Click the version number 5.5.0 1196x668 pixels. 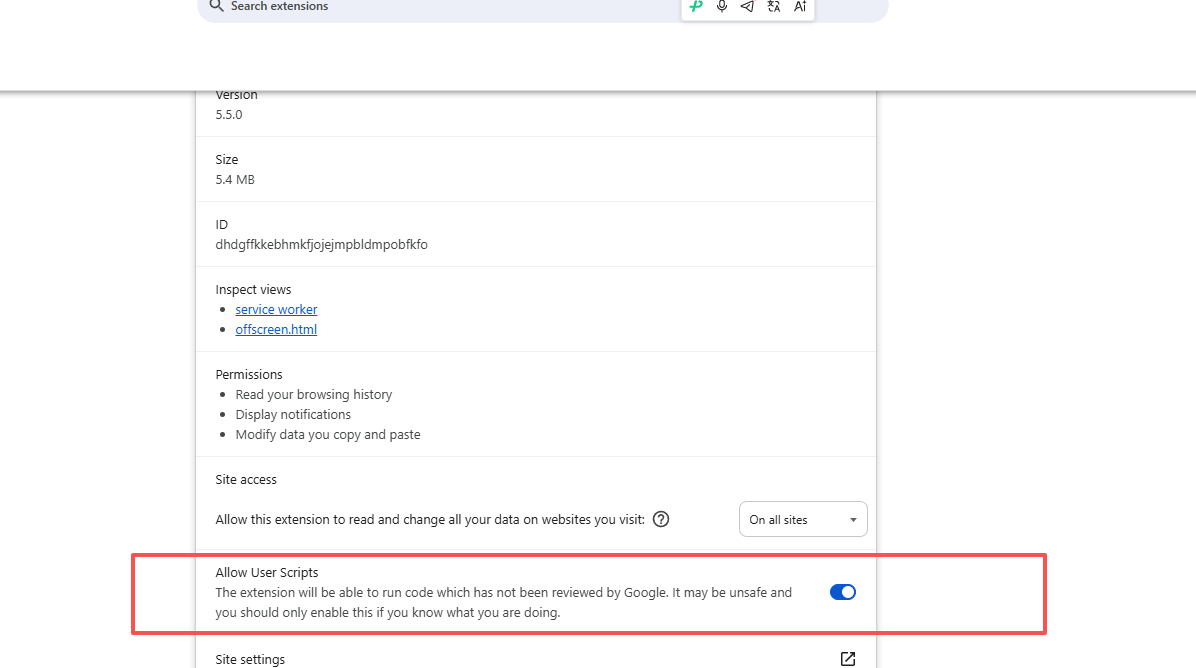(229, 115)
